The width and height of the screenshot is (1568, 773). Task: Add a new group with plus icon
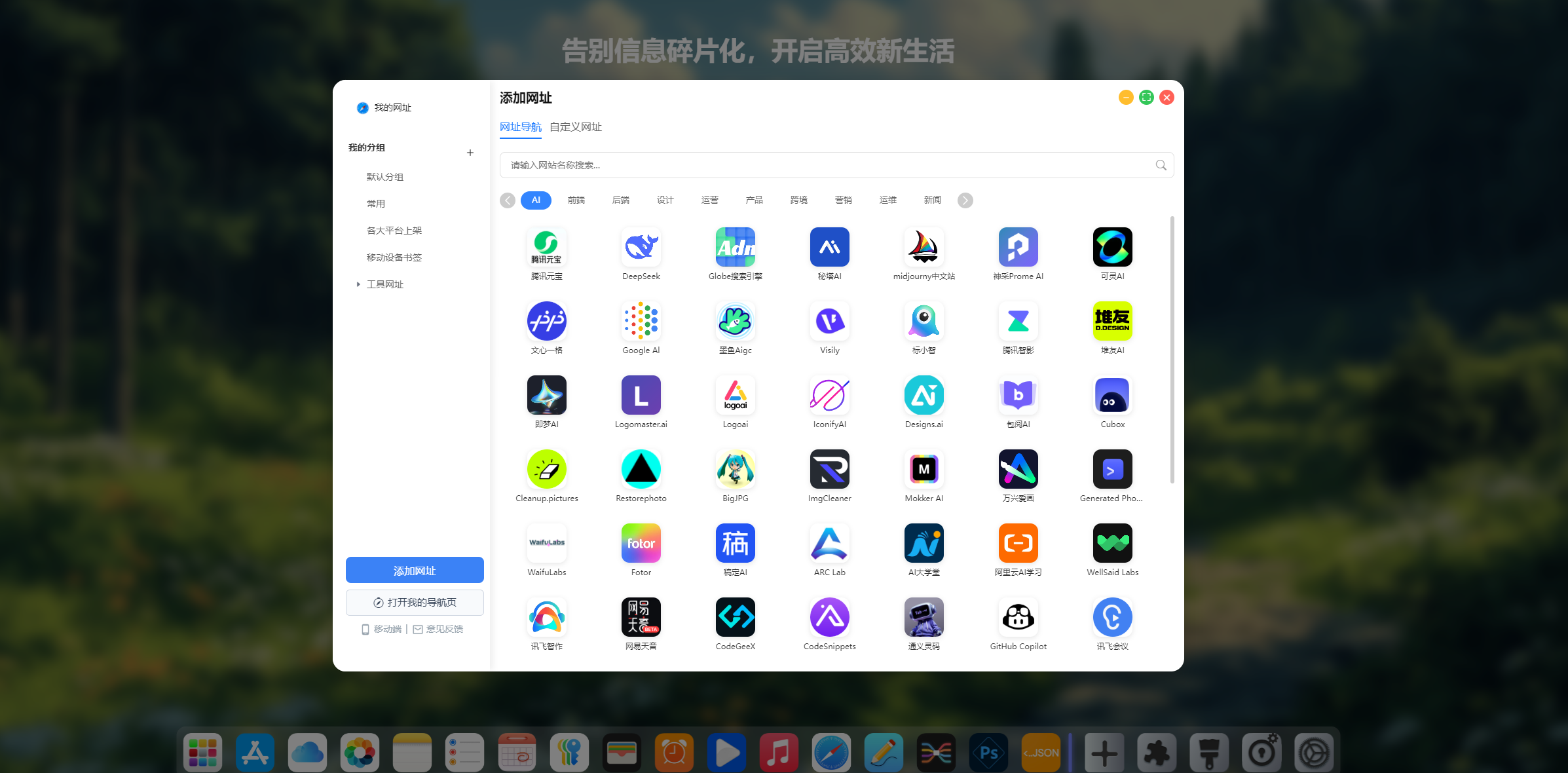coord(470,153)
